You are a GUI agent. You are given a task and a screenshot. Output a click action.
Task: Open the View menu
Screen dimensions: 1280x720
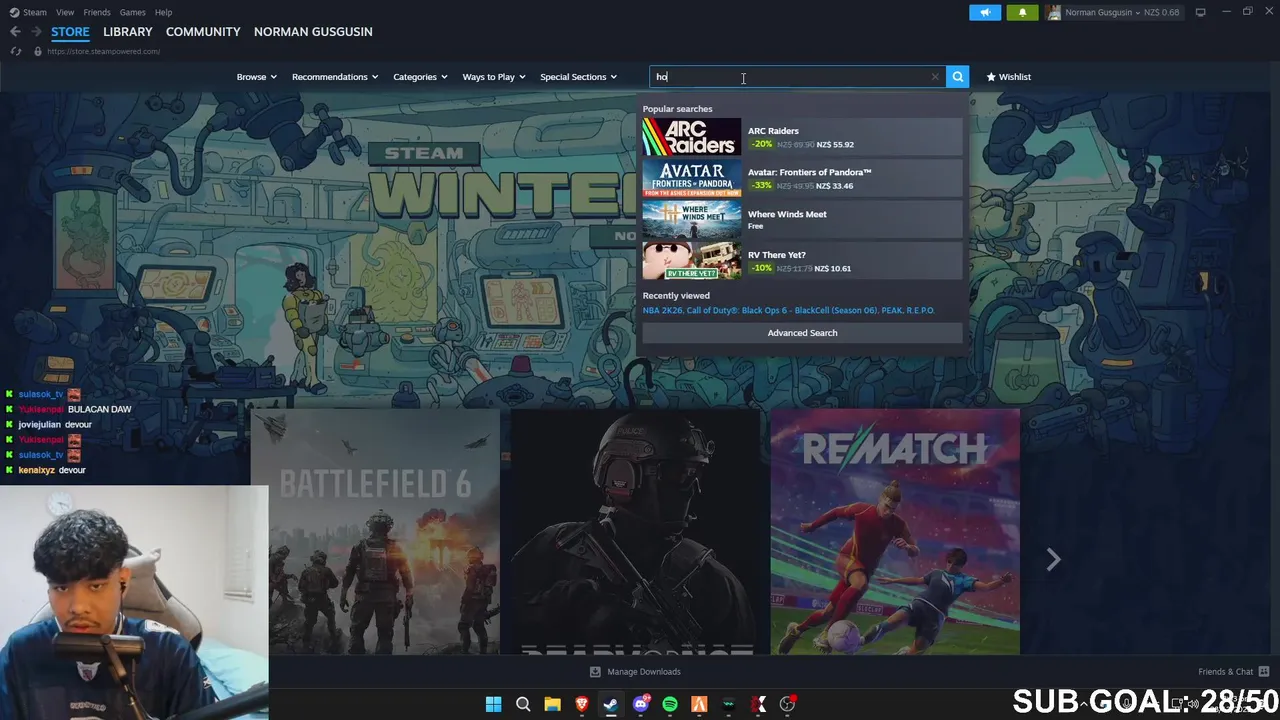click(65, 12)
